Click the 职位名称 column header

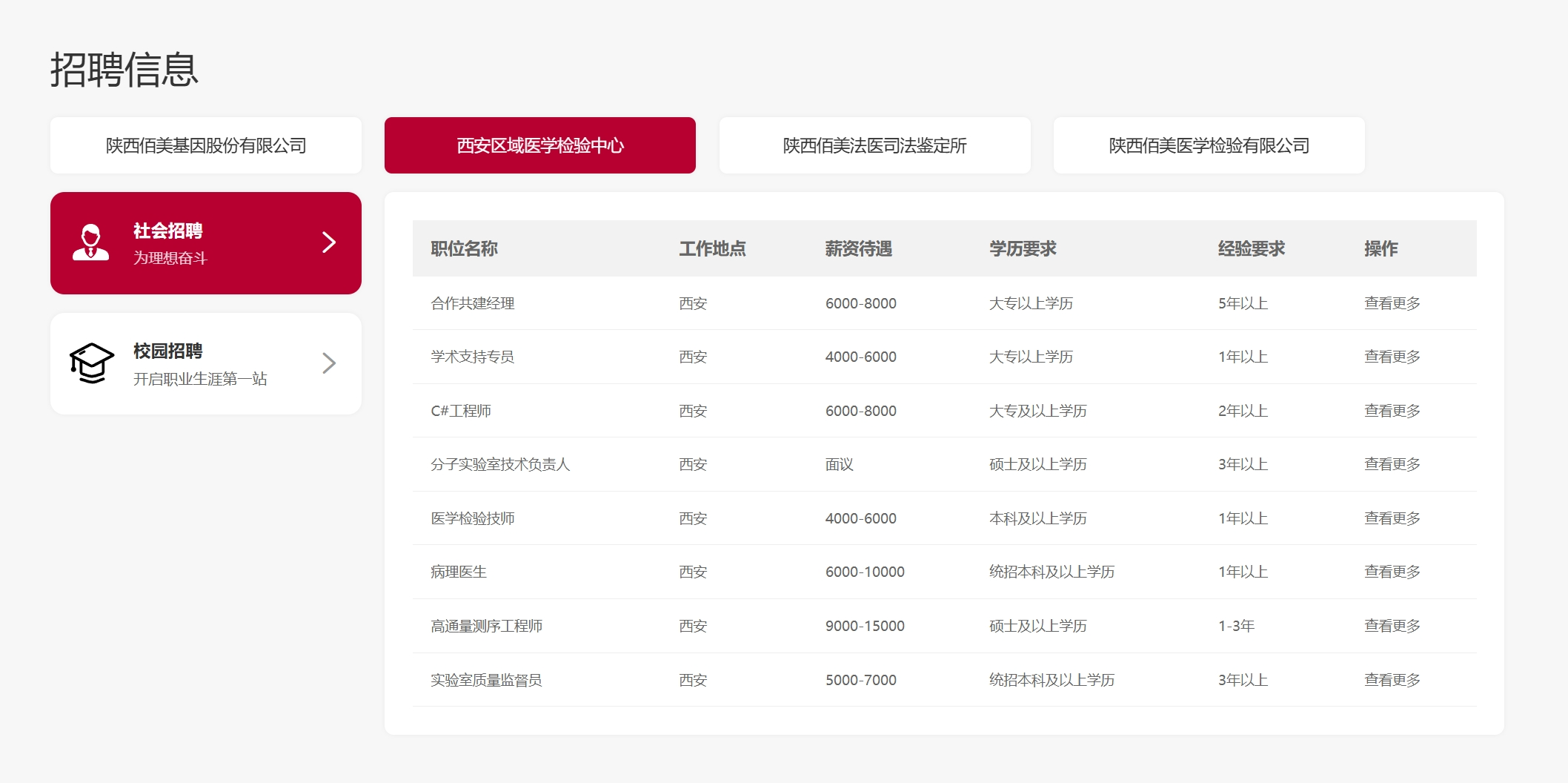pyautogui.click(x=465, y=248)
